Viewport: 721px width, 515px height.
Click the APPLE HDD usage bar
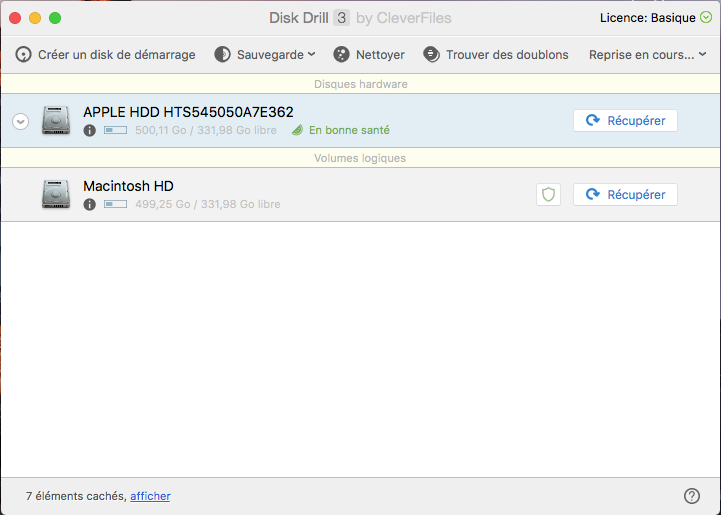pos(115,131)
